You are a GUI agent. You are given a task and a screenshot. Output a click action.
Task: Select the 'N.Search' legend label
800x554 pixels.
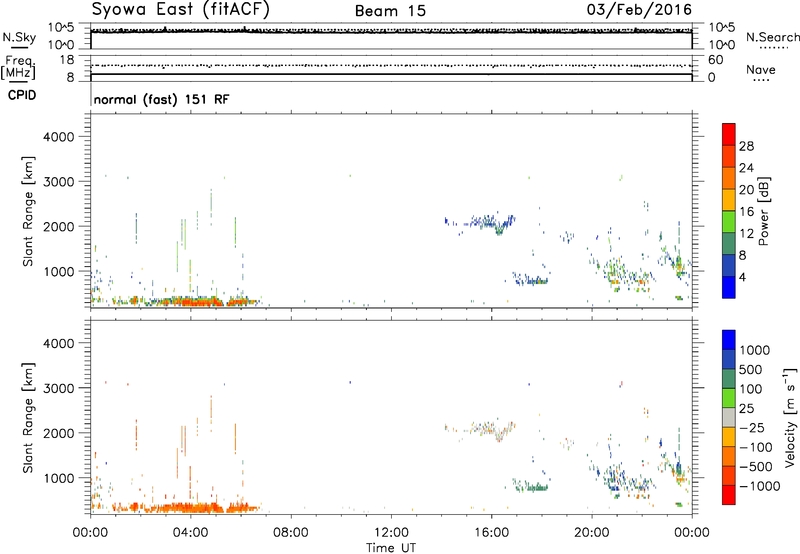(x=772, y=37)
